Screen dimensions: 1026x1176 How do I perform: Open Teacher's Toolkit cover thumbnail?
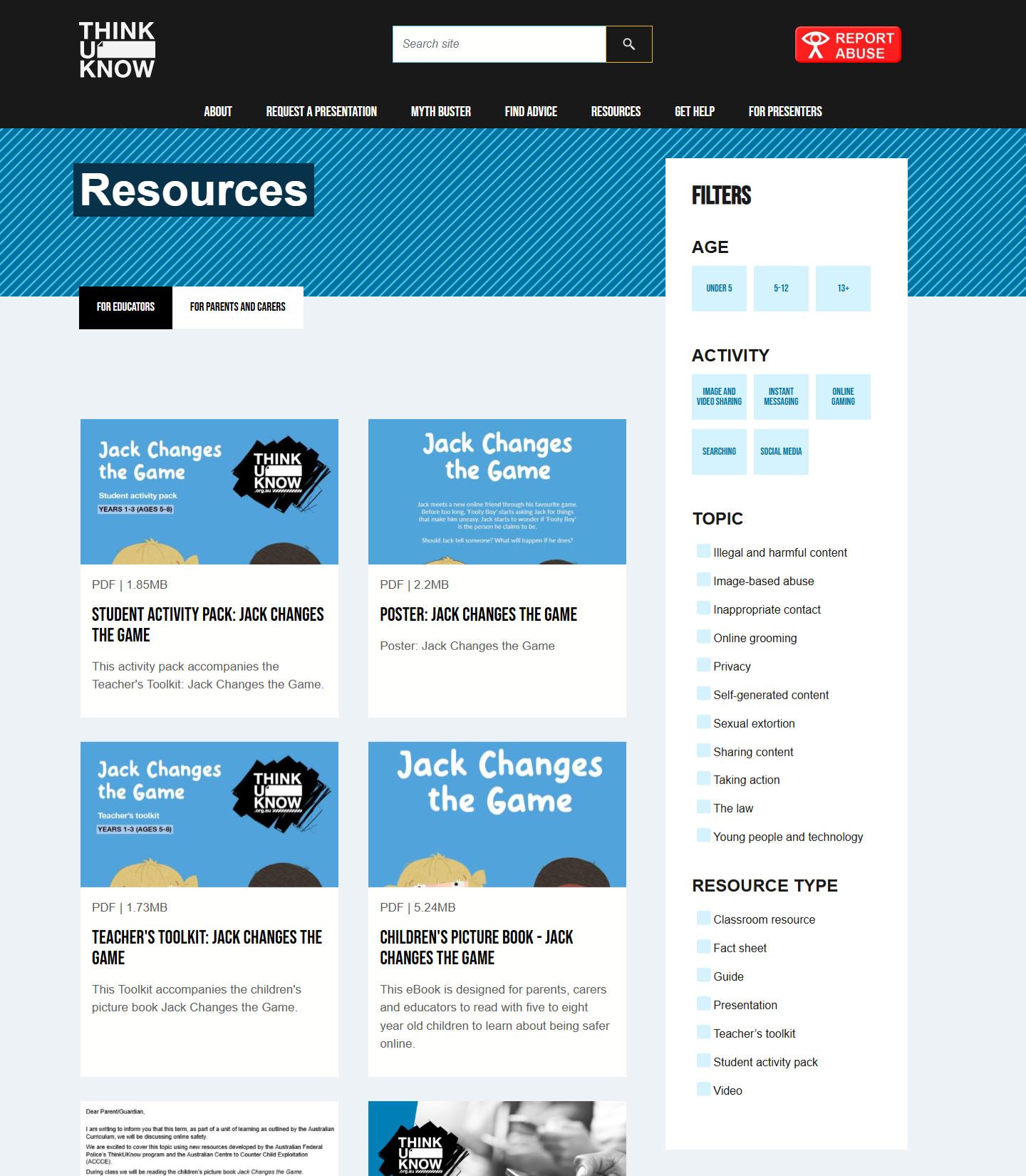point(209,815)
